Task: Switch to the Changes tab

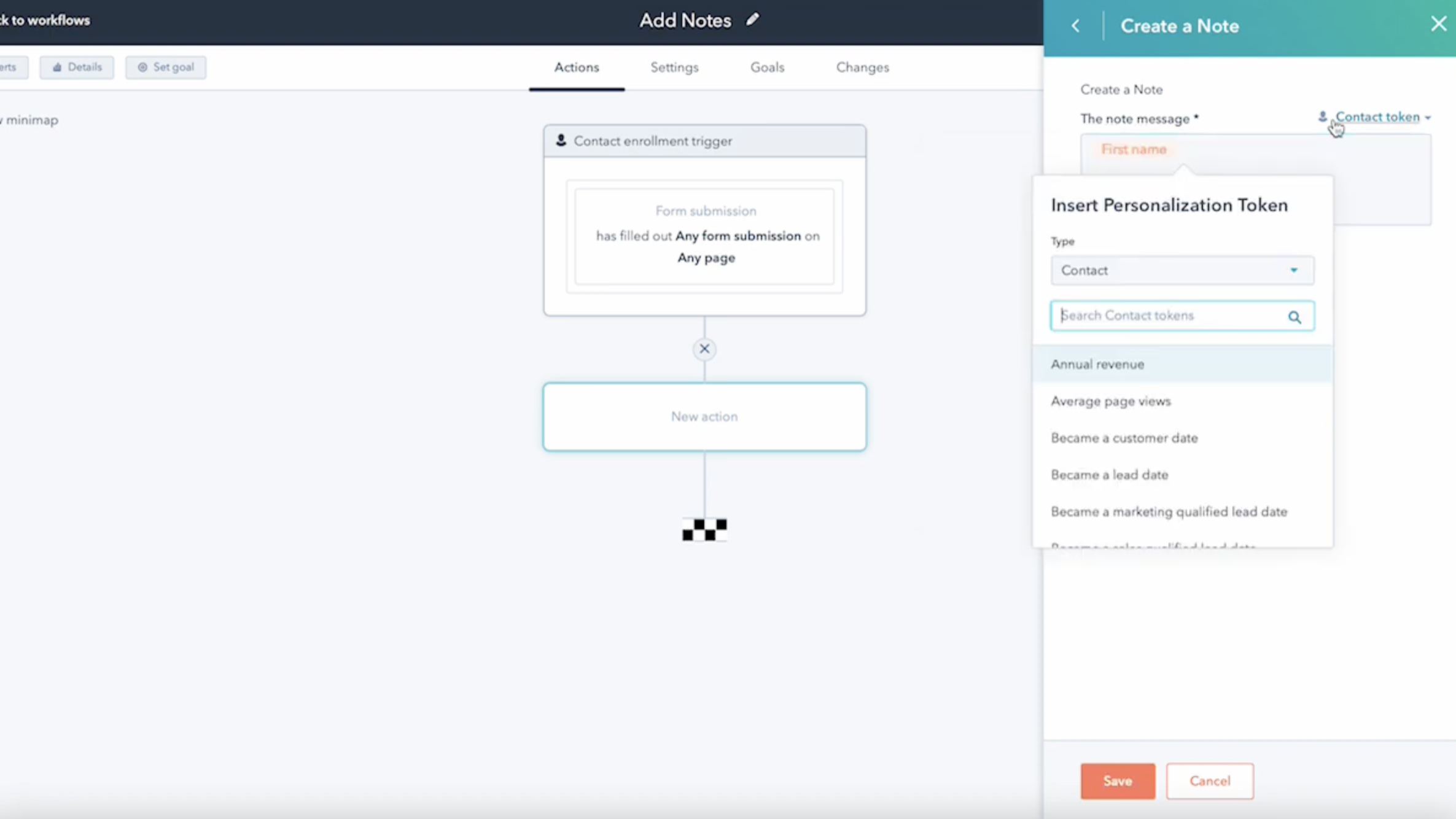Action: click(x=862, y=68)
